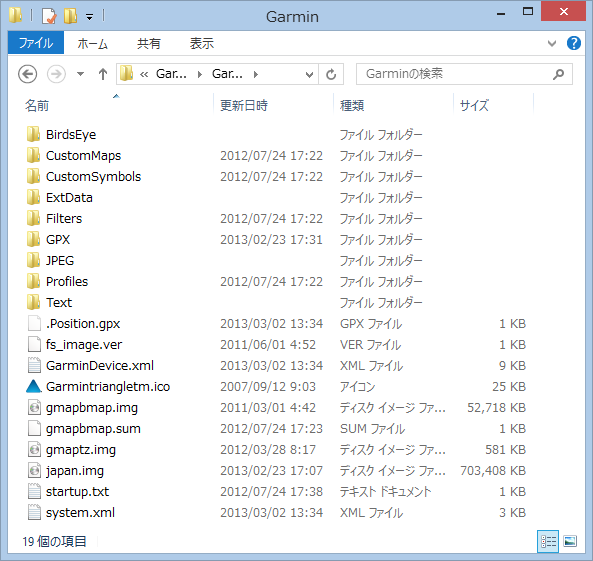Viewport: 593px width, 561px height.
Task: Select the .Position.gpx file icon
Action: click(x=34, y=323)
